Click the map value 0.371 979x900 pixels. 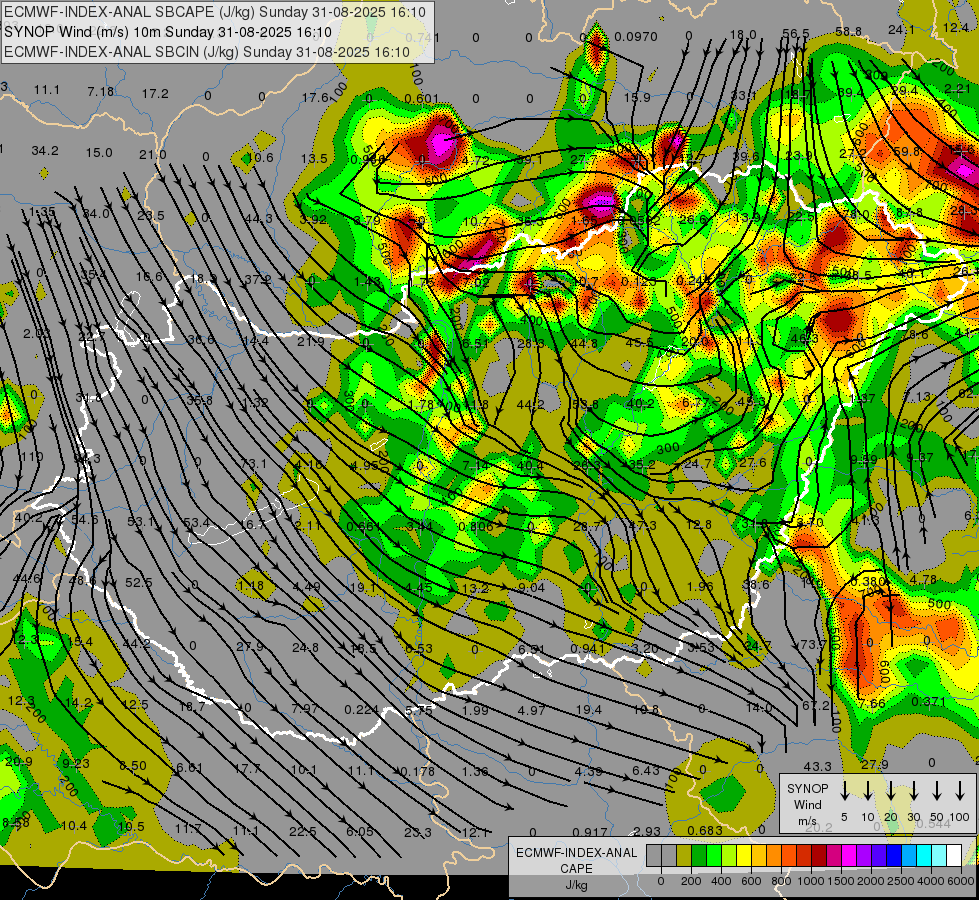928,702
